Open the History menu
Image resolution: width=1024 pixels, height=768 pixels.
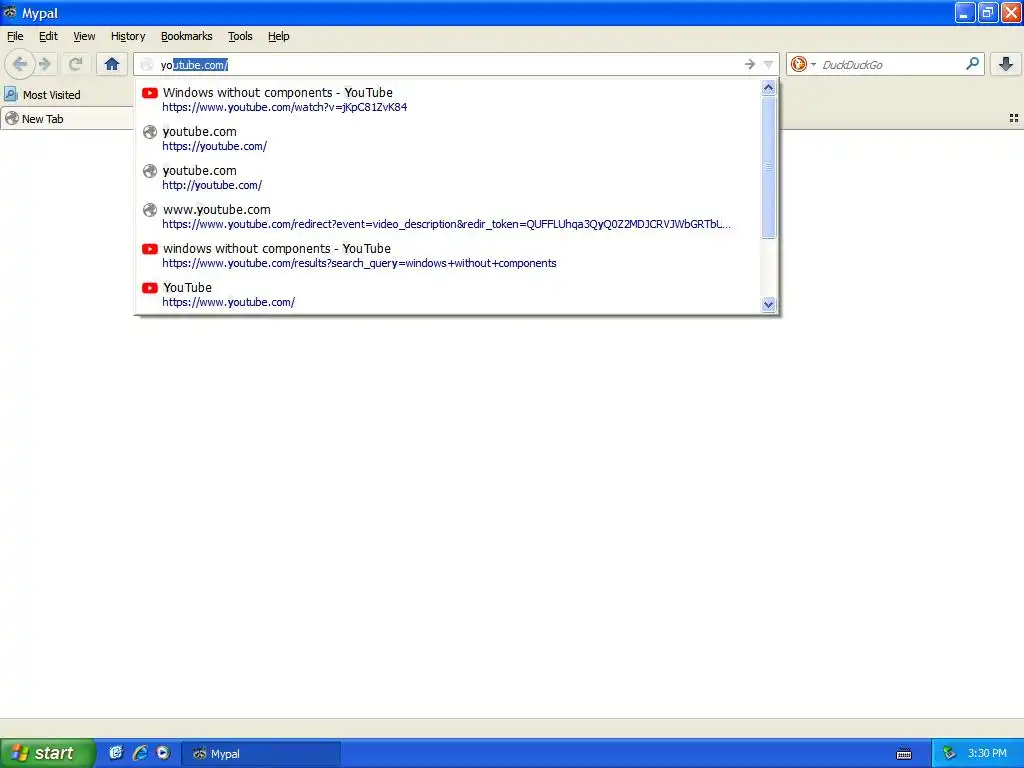coord(128,36)
